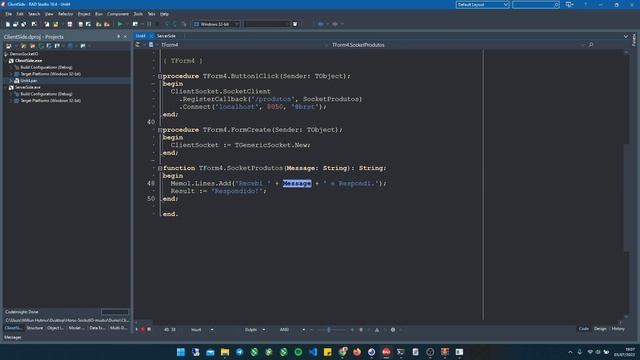Click the Windows Start button

(x=181, y=352)
